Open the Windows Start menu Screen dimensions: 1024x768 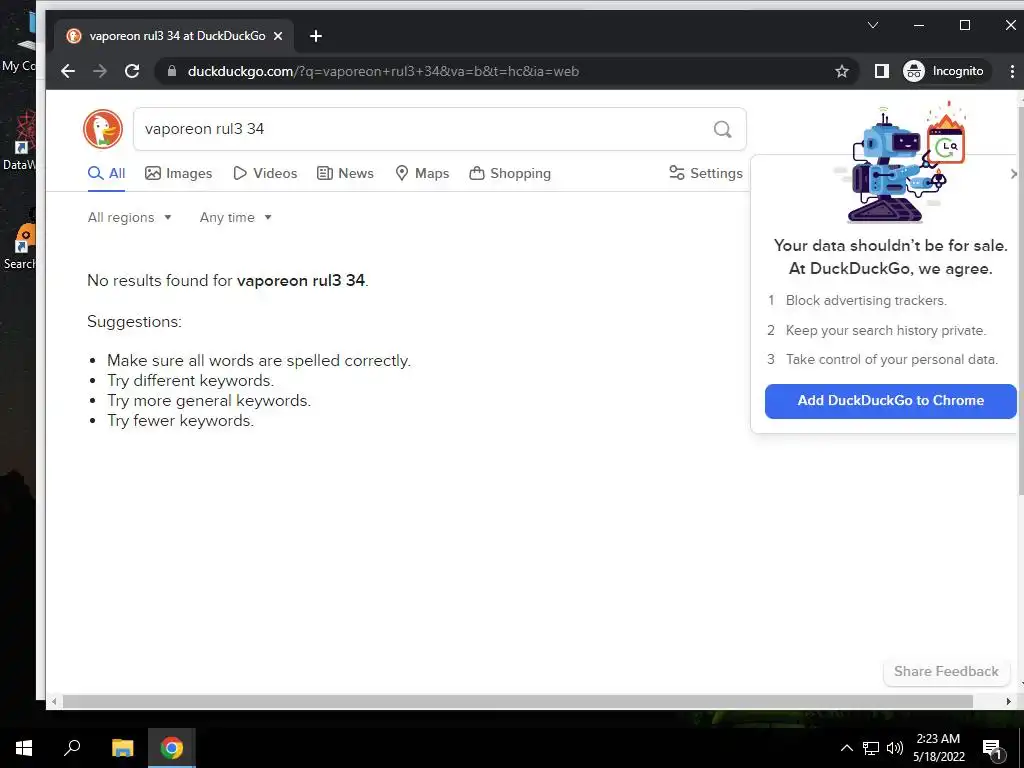(24, 748)
